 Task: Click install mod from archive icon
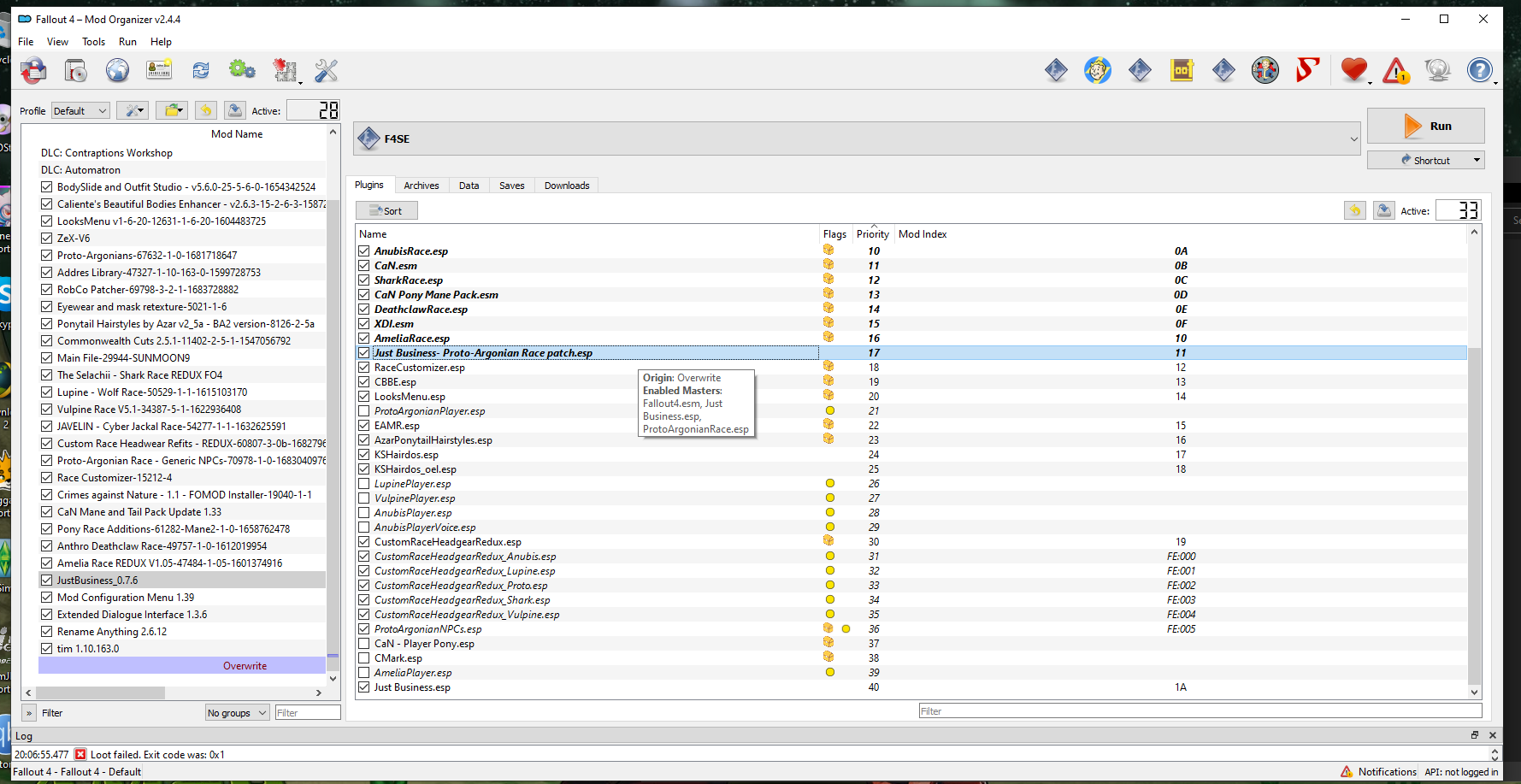pos(76,70)
